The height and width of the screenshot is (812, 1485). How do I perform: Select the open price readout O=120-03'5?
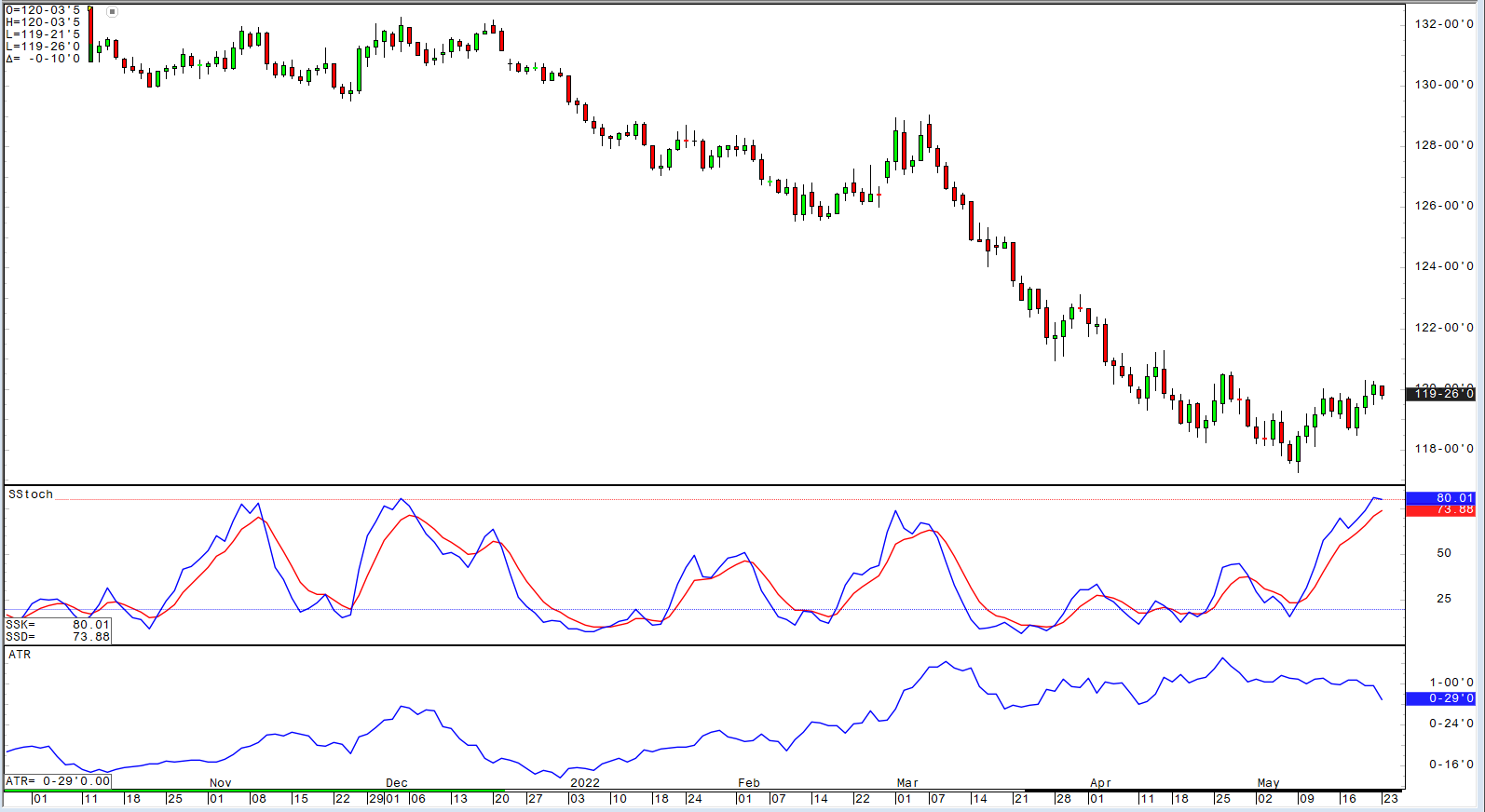(x=43, y=10)
